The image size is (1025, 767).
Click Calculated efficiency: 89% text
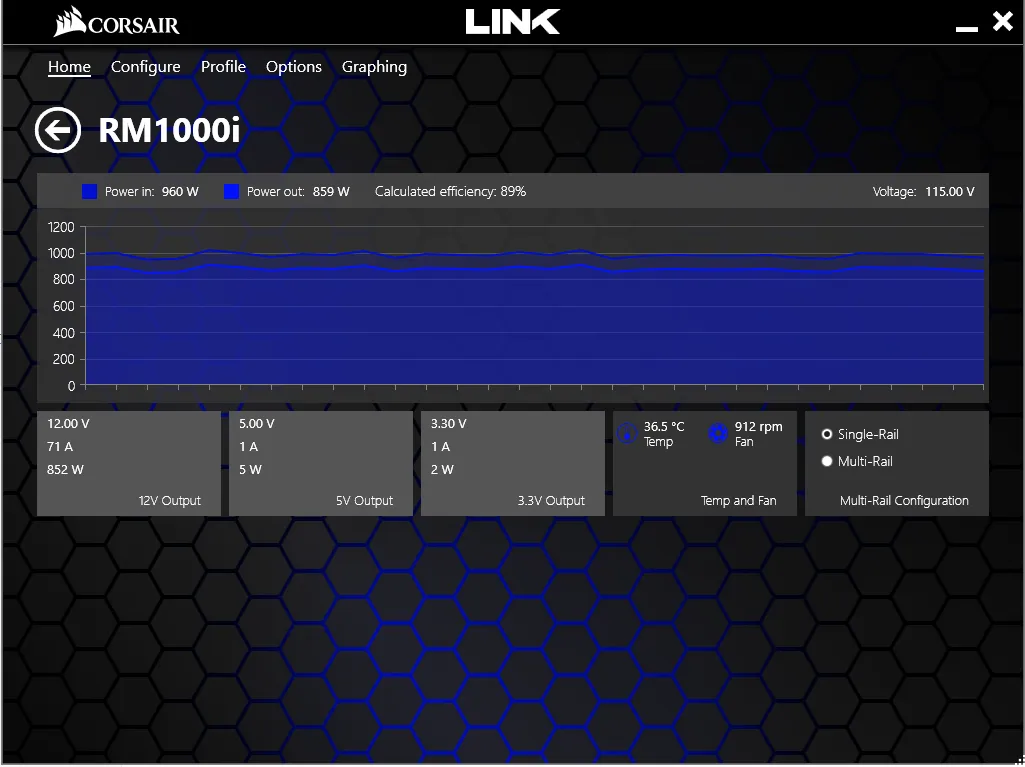(450, 192)
